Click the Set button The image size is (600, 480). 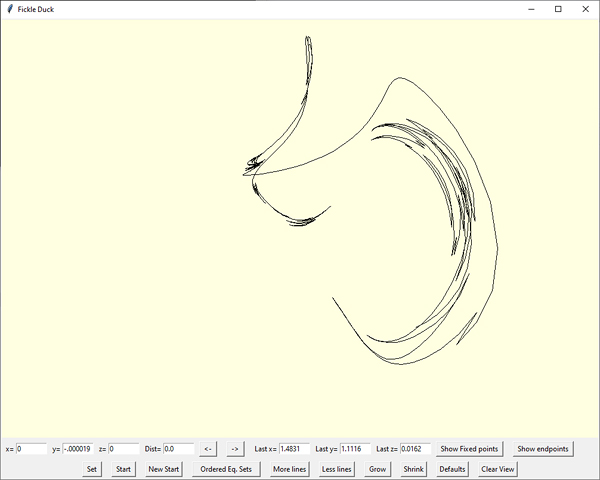click(x=92, y=469)
